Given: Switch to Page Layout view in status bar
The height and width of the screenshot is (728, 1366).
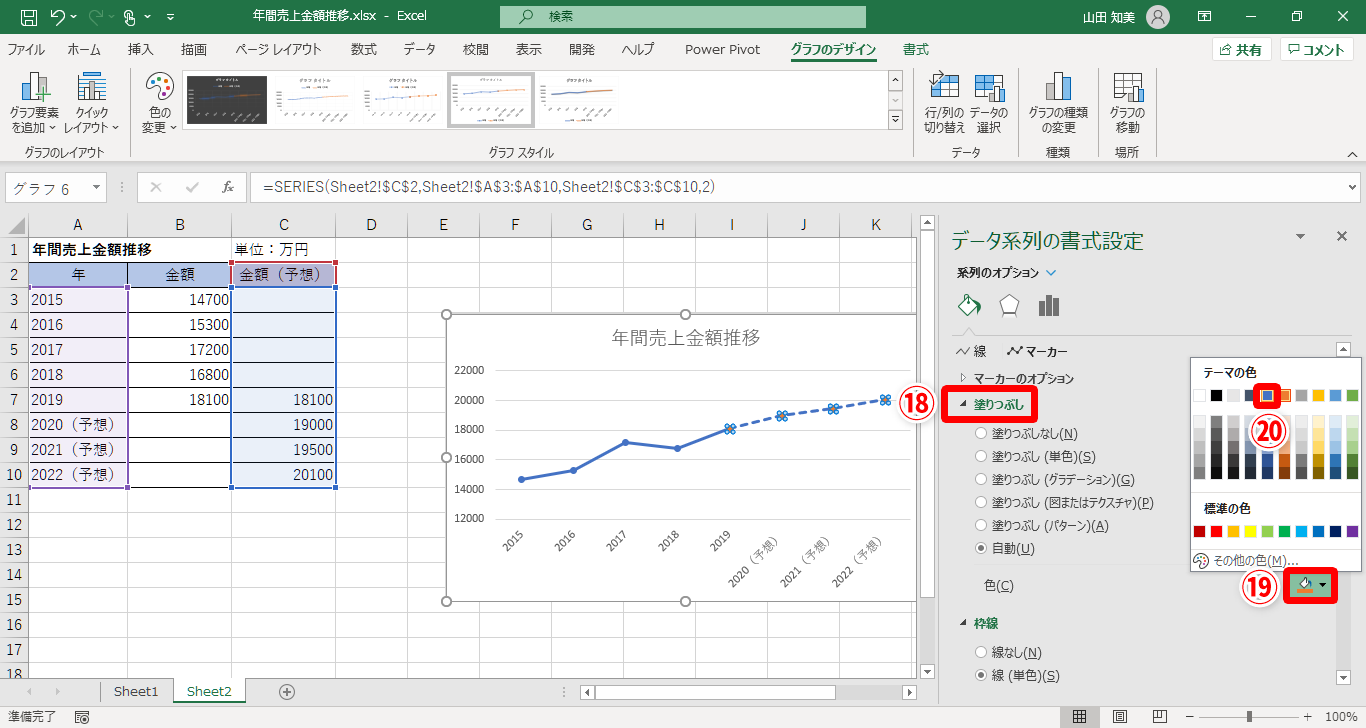Looking at the screenshot, I should pos(1120,717).
